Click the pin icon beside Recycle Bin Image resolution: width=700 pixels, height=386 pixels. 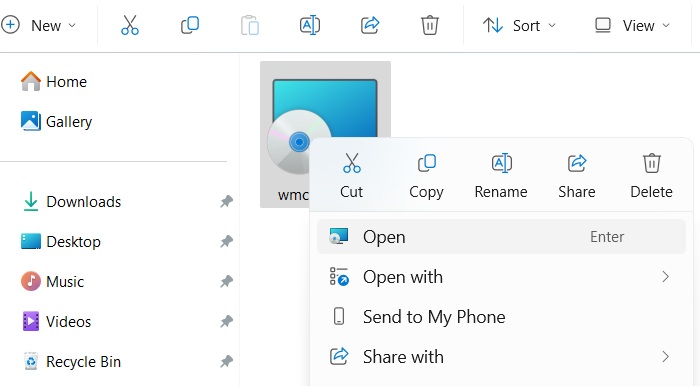226,361
